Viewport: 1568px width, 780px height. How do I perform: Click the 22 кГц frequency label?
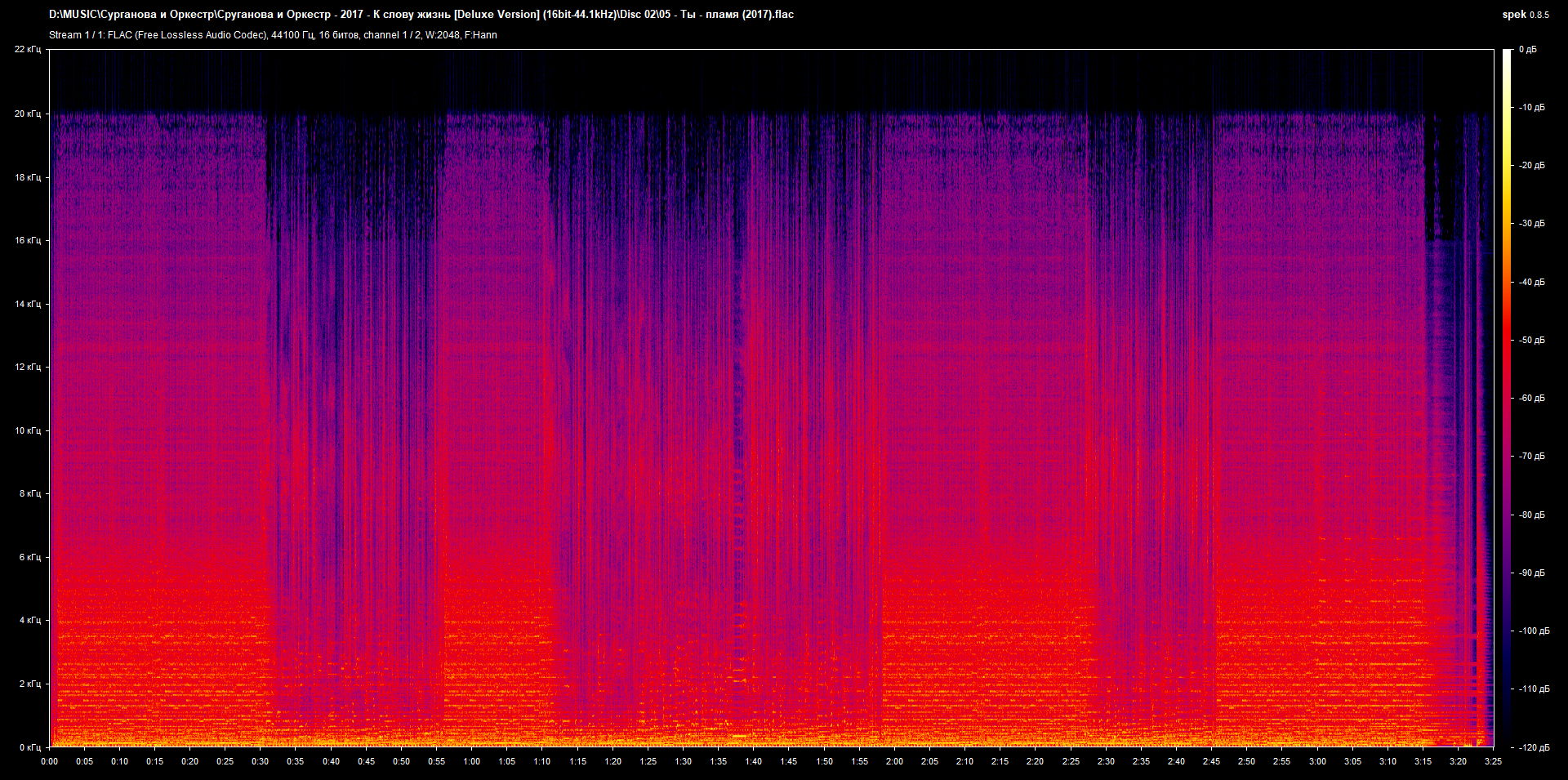click(28, 50)
